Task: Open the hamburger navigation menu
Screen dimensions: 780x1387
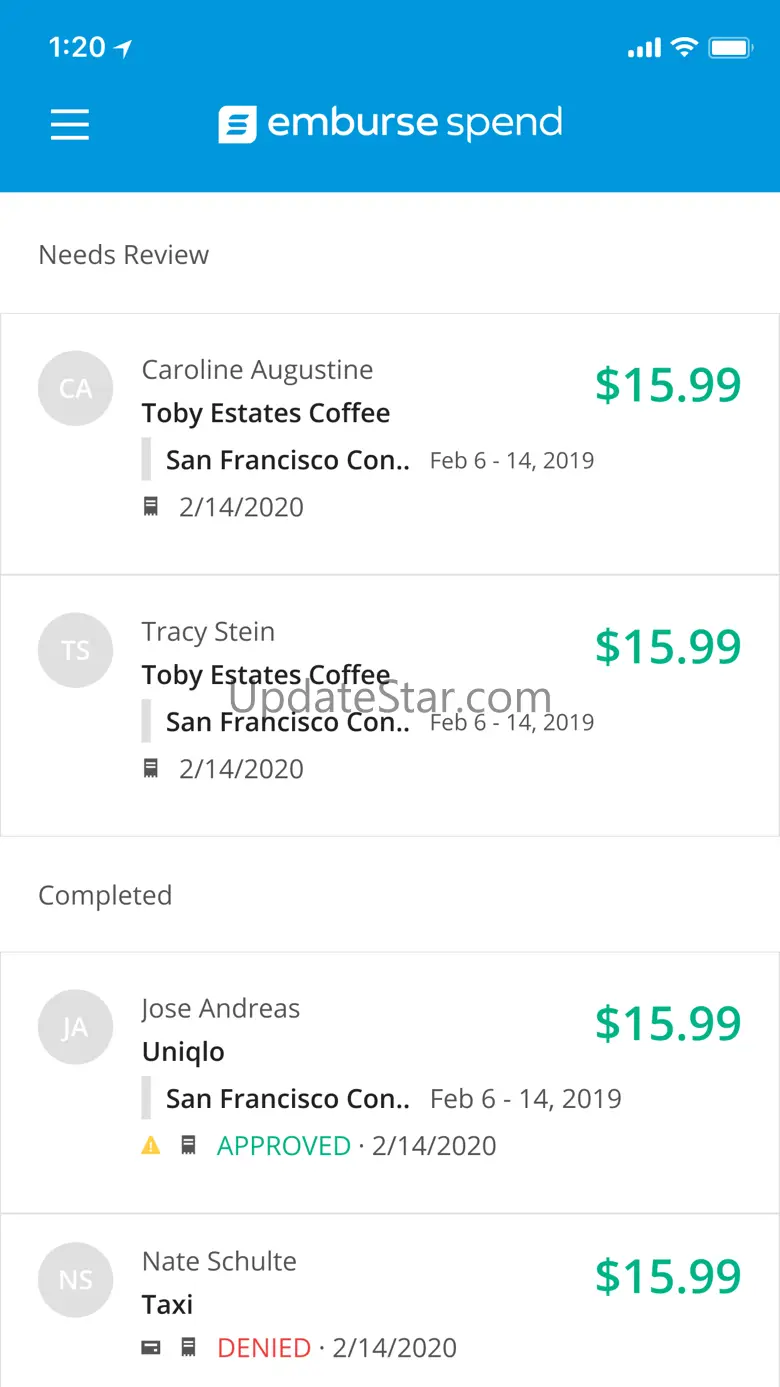Action: point(70,125)
